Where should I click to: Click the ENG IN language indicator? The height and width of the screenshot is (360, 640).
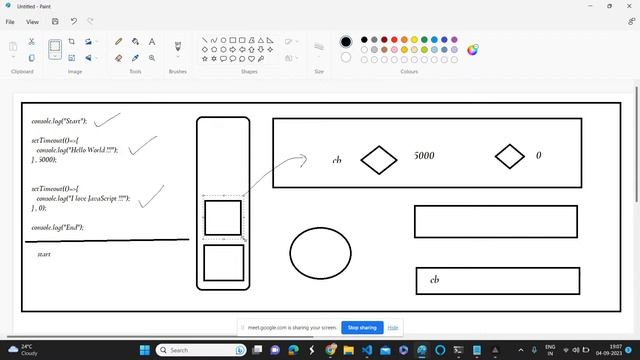click(550, 350)
